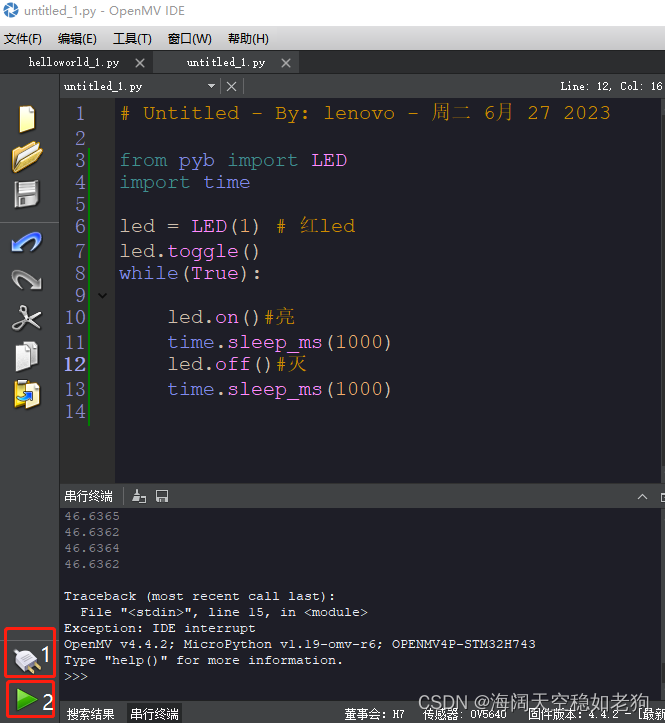
Task: Click line number 12 in the gutter
Action: 75,365
